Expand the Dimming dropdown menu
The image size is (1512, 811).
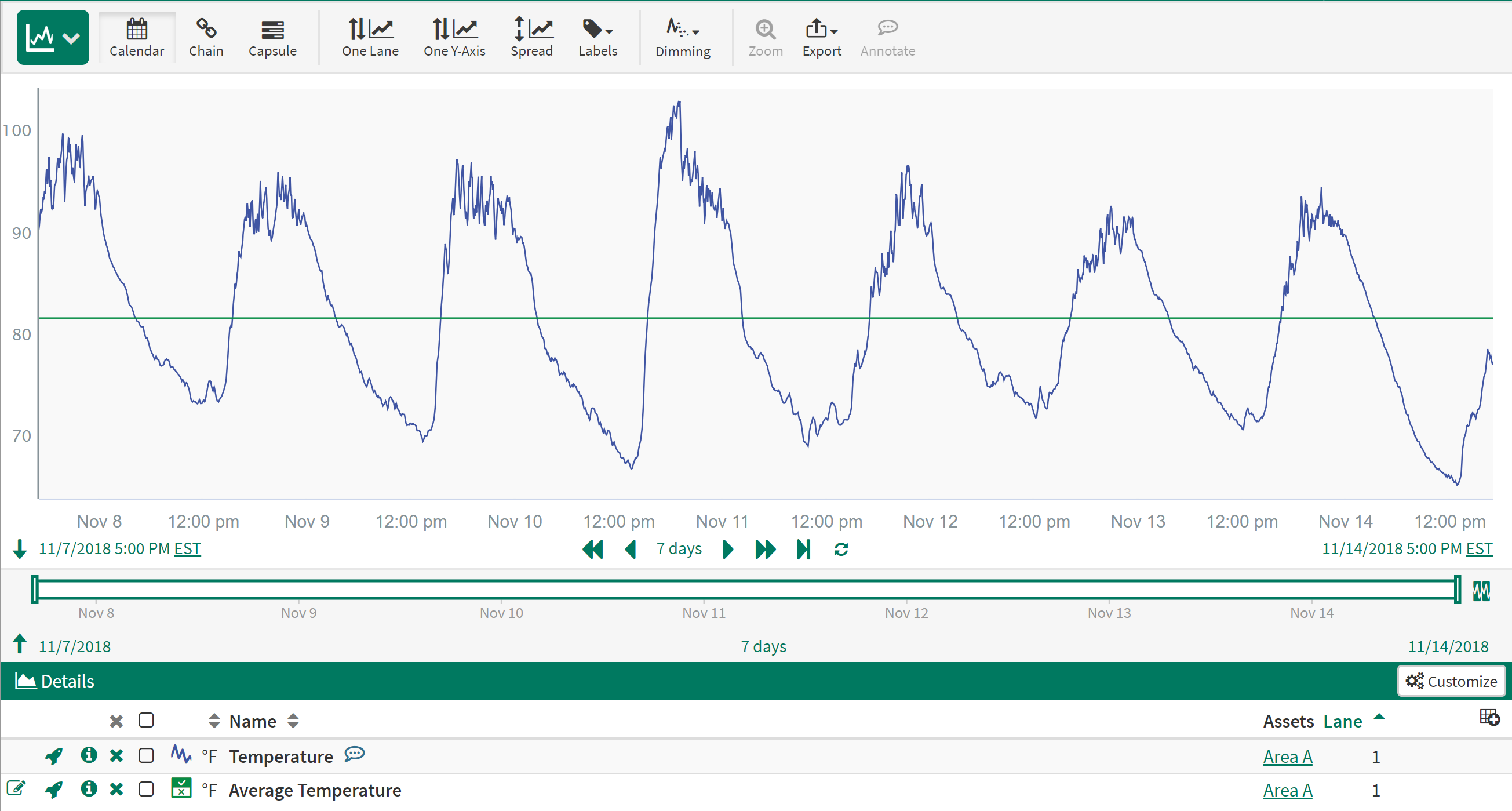click(683, 38)
